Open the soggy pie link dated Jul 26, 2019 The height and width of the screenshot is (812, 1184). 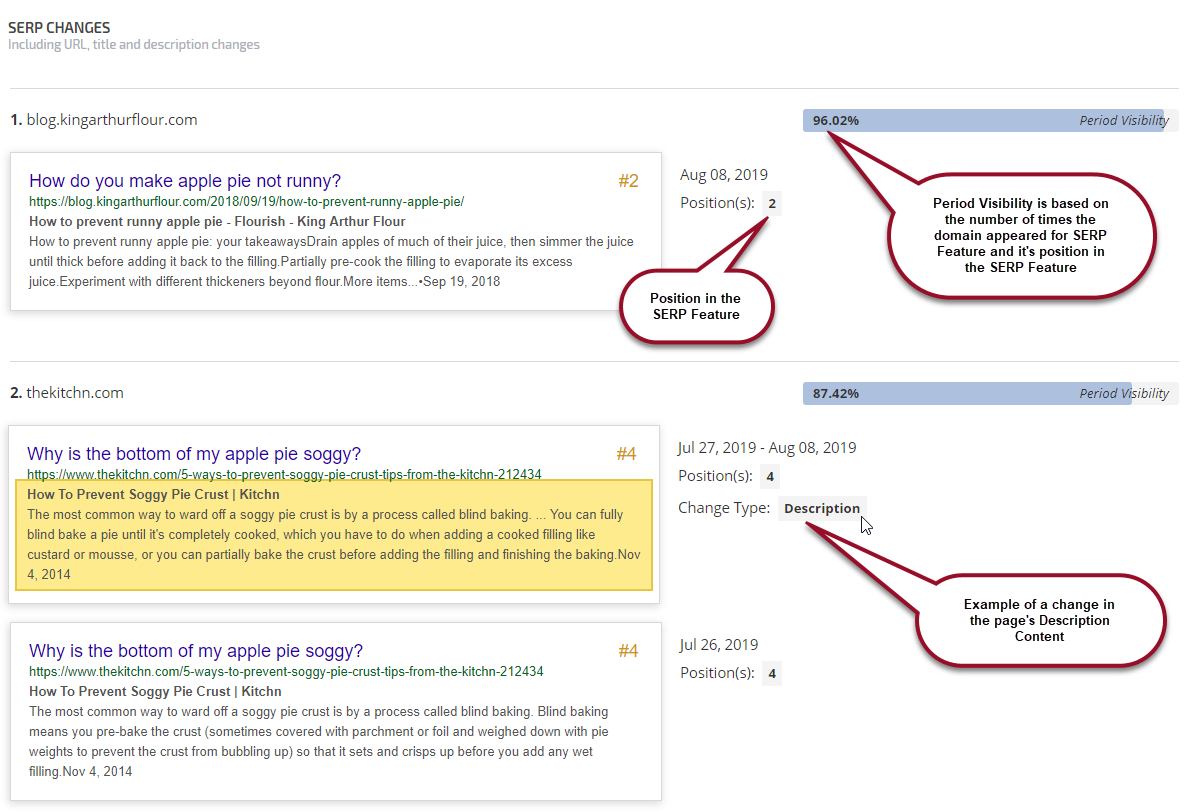(x=196, y=651)
